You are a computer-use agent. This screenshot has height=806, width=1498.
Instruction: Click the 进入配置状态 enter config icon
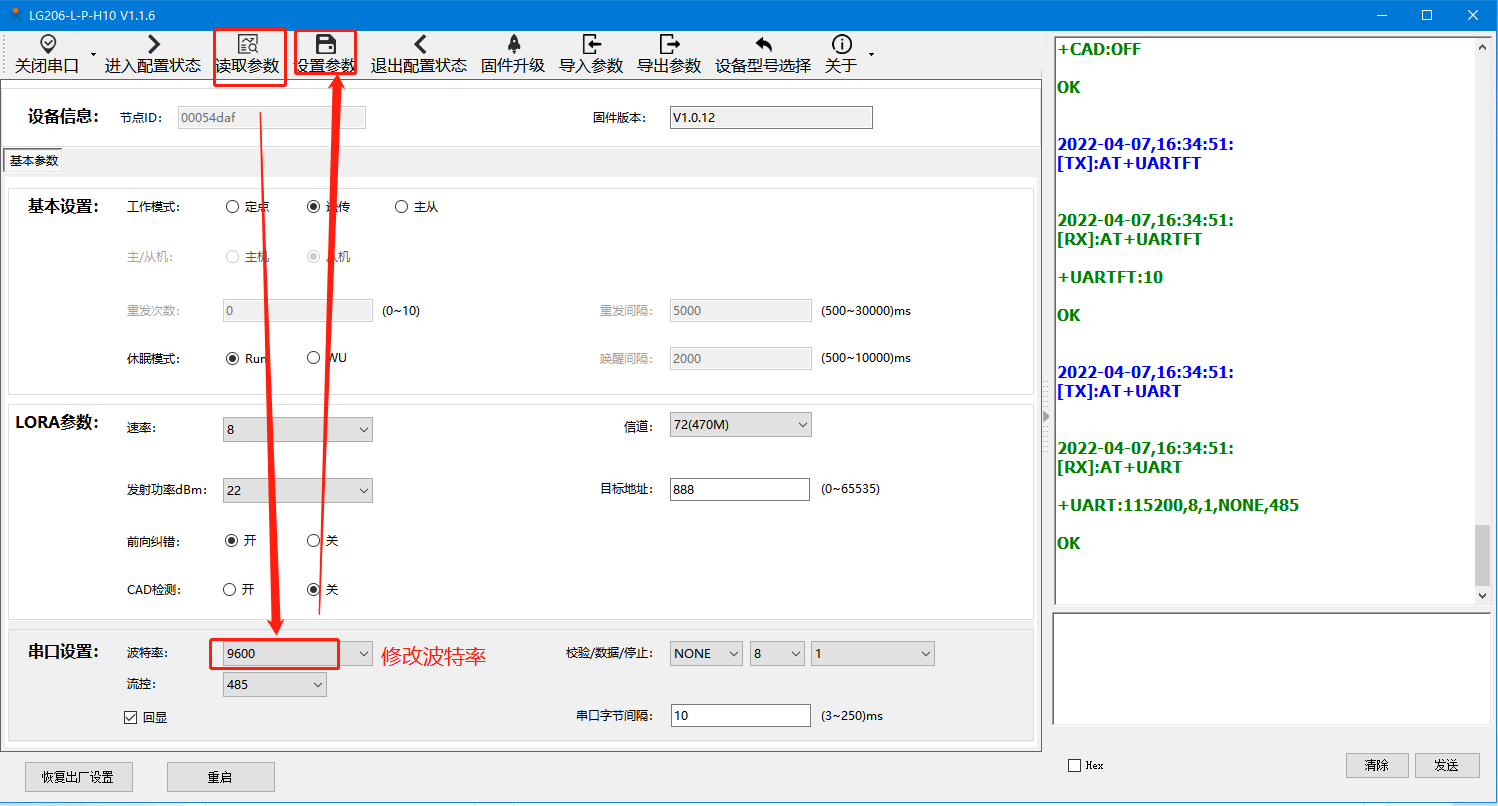tap(153, 45)
